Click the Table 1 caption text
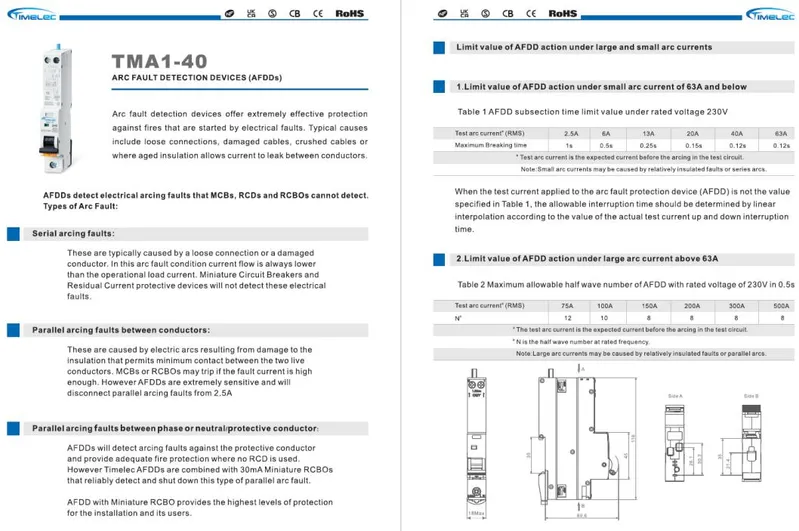The width and height of the screenshot is (799, 531). point(593,112)
